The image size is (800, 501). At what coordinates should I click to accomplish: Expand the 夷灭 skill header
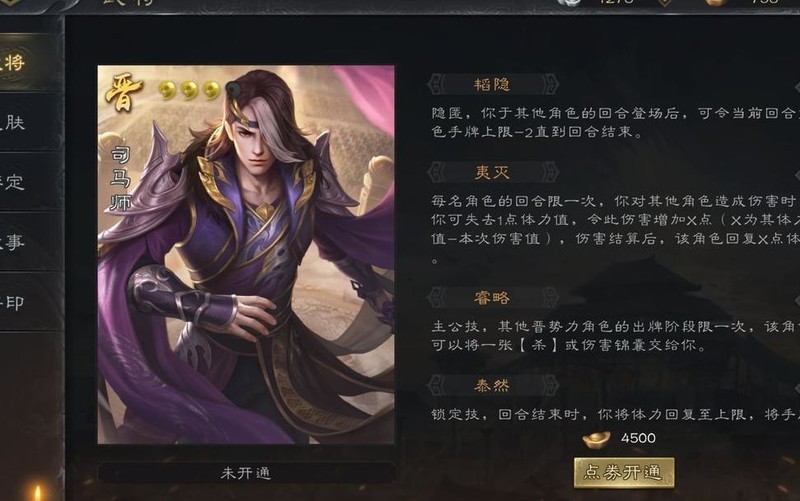click(492, 172)
